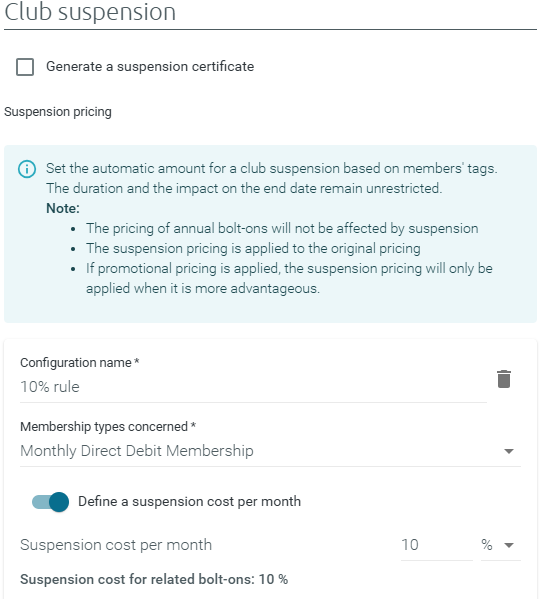547x599 pixels.
Task: Click the 'Define a suspension cost per month' label
Action: coord(189,501)
